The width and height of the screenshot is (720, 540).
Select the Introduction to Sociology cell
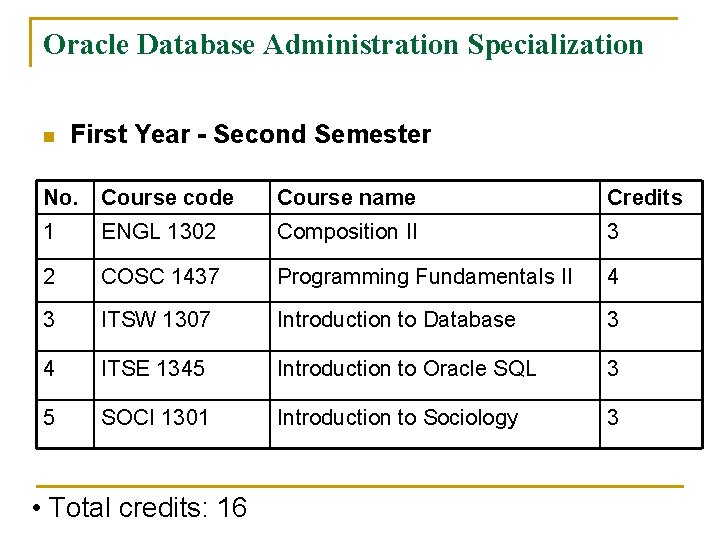click(x=397, y=418)
